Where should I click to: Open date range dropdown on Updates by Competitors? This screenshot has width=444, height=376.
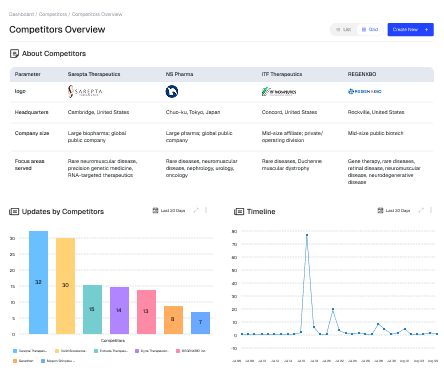point(169,211)
